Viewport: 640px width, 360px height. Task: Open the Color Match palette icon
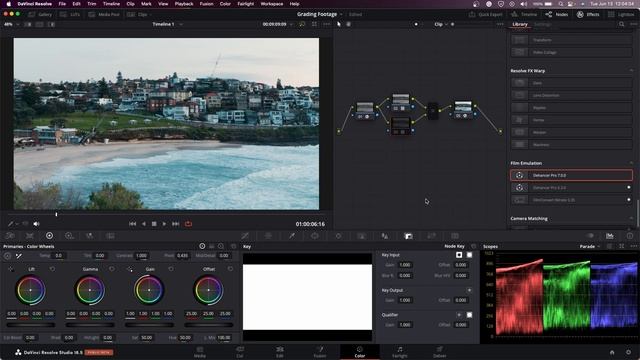pos(30,236)
